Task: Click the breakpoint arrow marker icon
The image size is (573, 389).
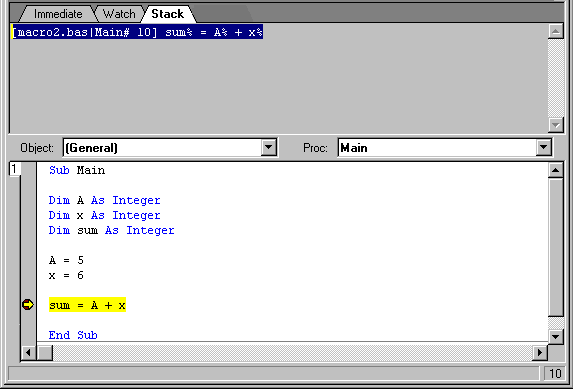Action: pyautogui.click(x=28, y=305)
